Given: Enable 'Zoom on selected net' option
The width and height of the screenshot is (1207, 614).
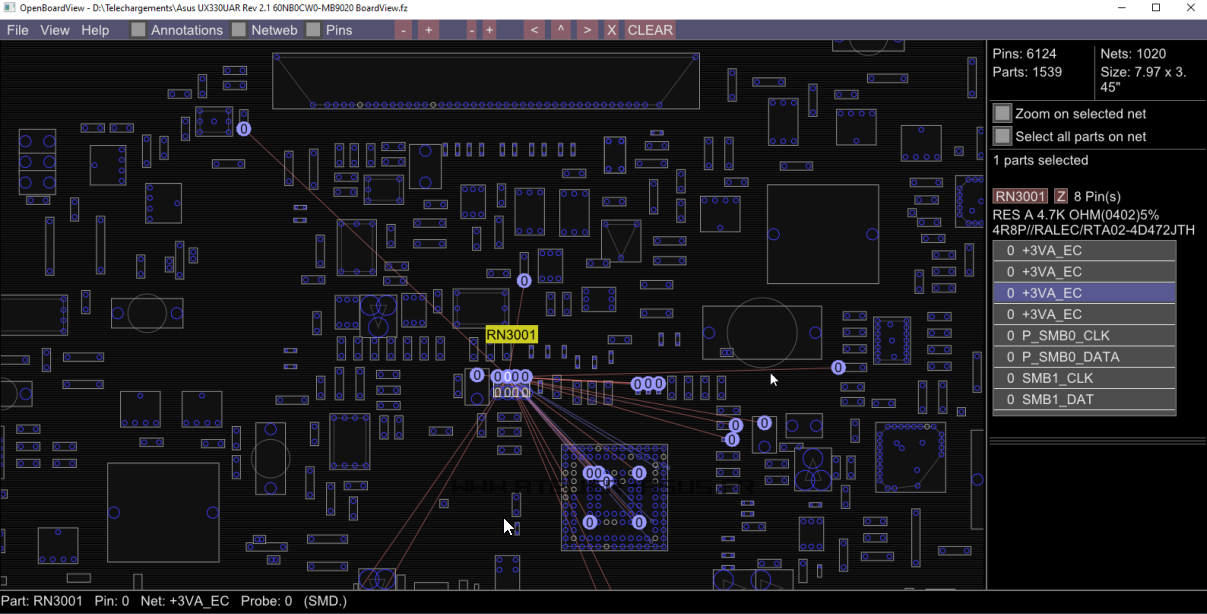Looking at the screenshot, I should 1002,113.
